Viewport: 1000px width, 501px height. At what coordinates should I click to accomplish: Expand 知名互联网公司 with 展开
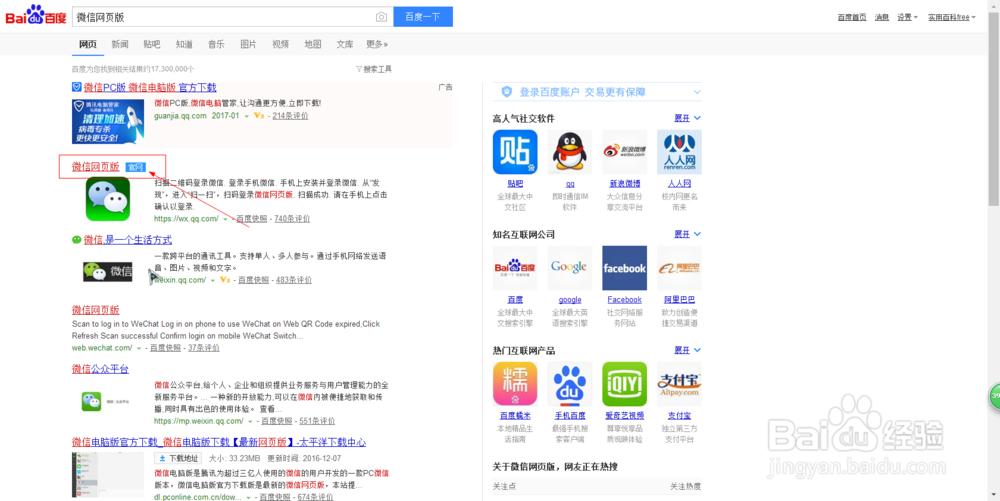click(688, 234)
